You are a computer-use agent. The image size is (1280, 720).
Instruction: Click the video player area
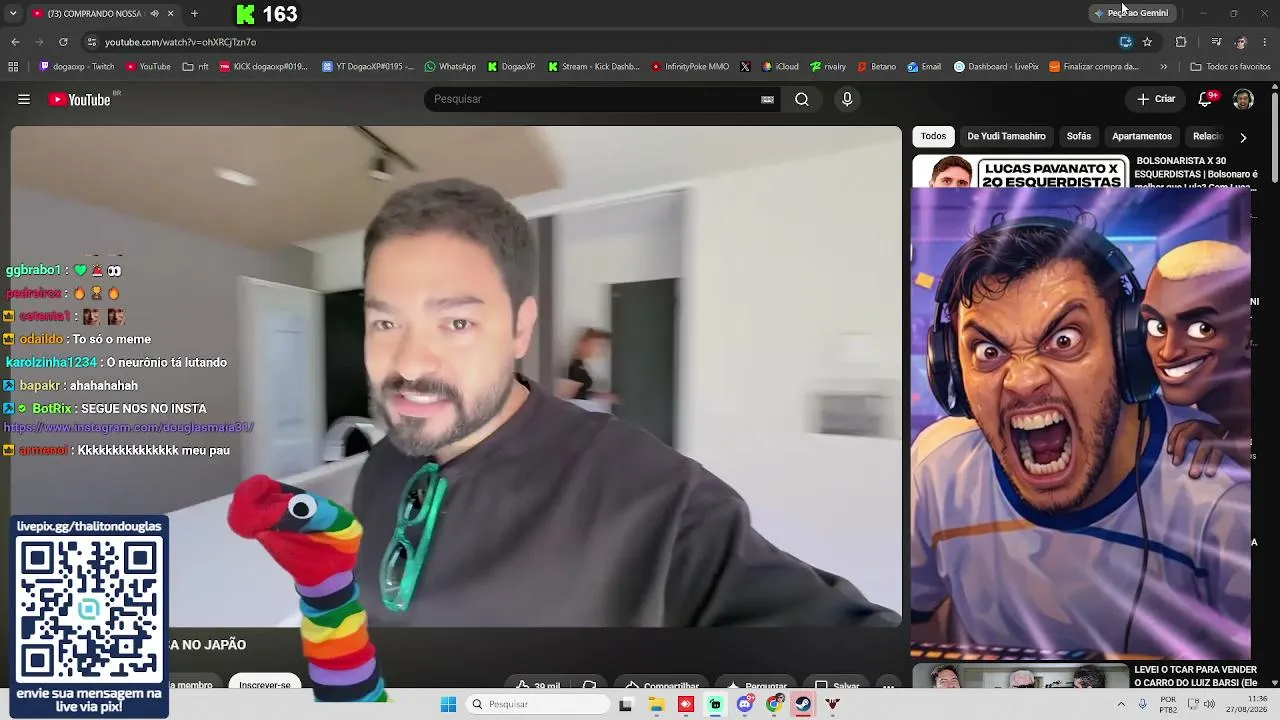456,376
